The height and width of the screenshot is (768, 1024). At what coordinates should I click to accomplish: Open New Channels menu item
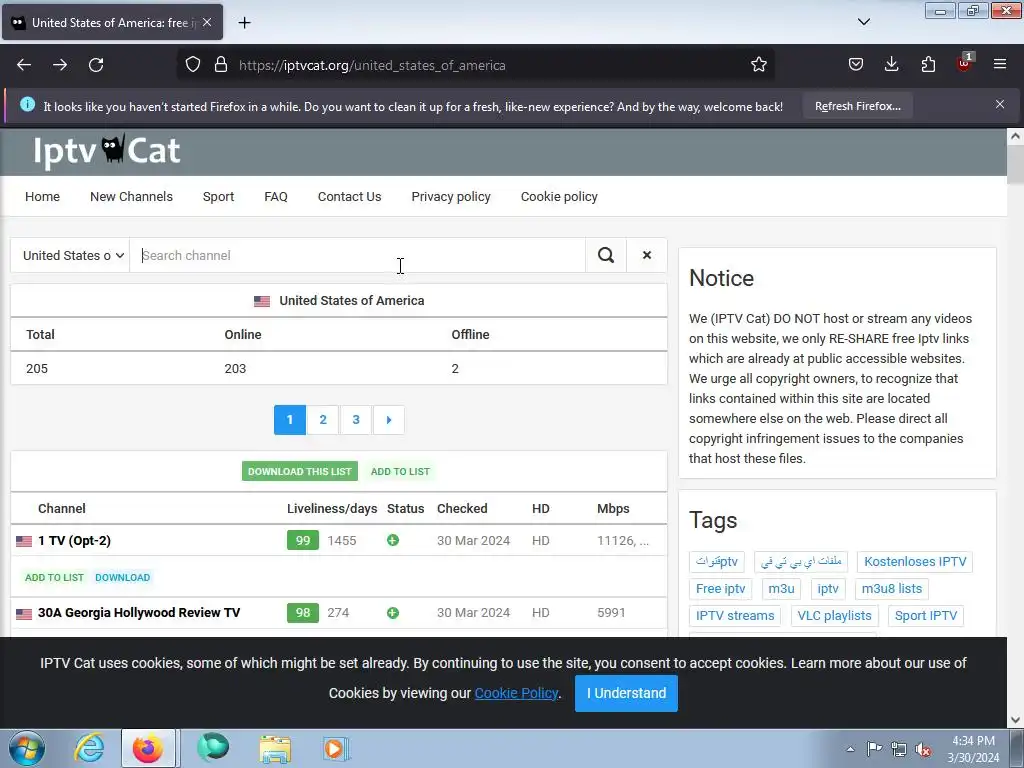131,197
